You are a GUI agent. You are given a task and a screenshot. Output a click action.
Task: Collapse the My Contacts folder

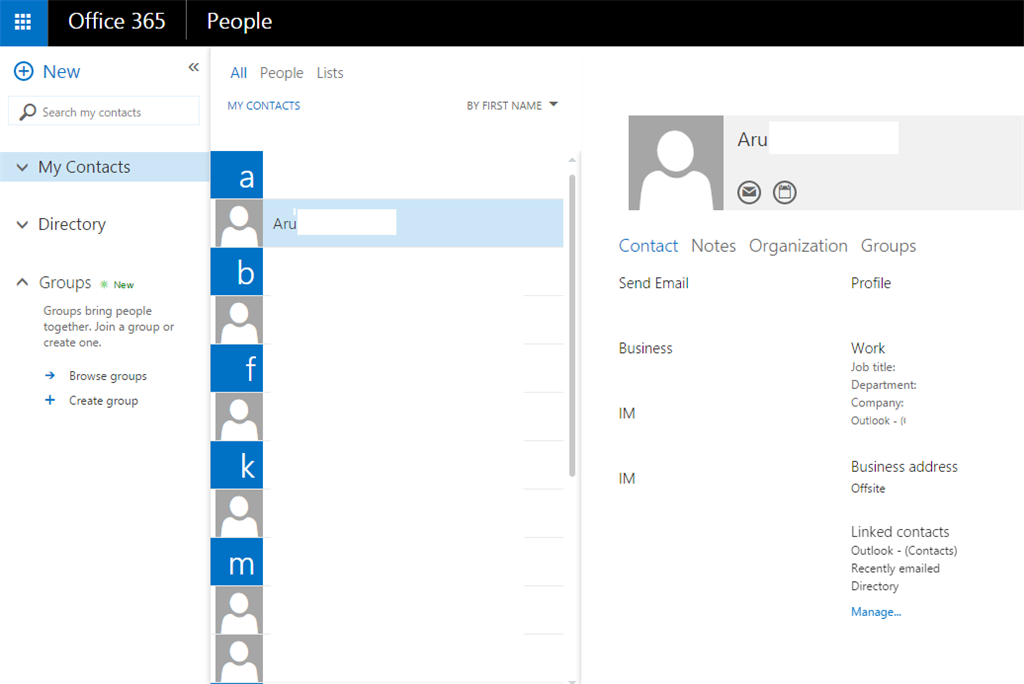[22, 168]
